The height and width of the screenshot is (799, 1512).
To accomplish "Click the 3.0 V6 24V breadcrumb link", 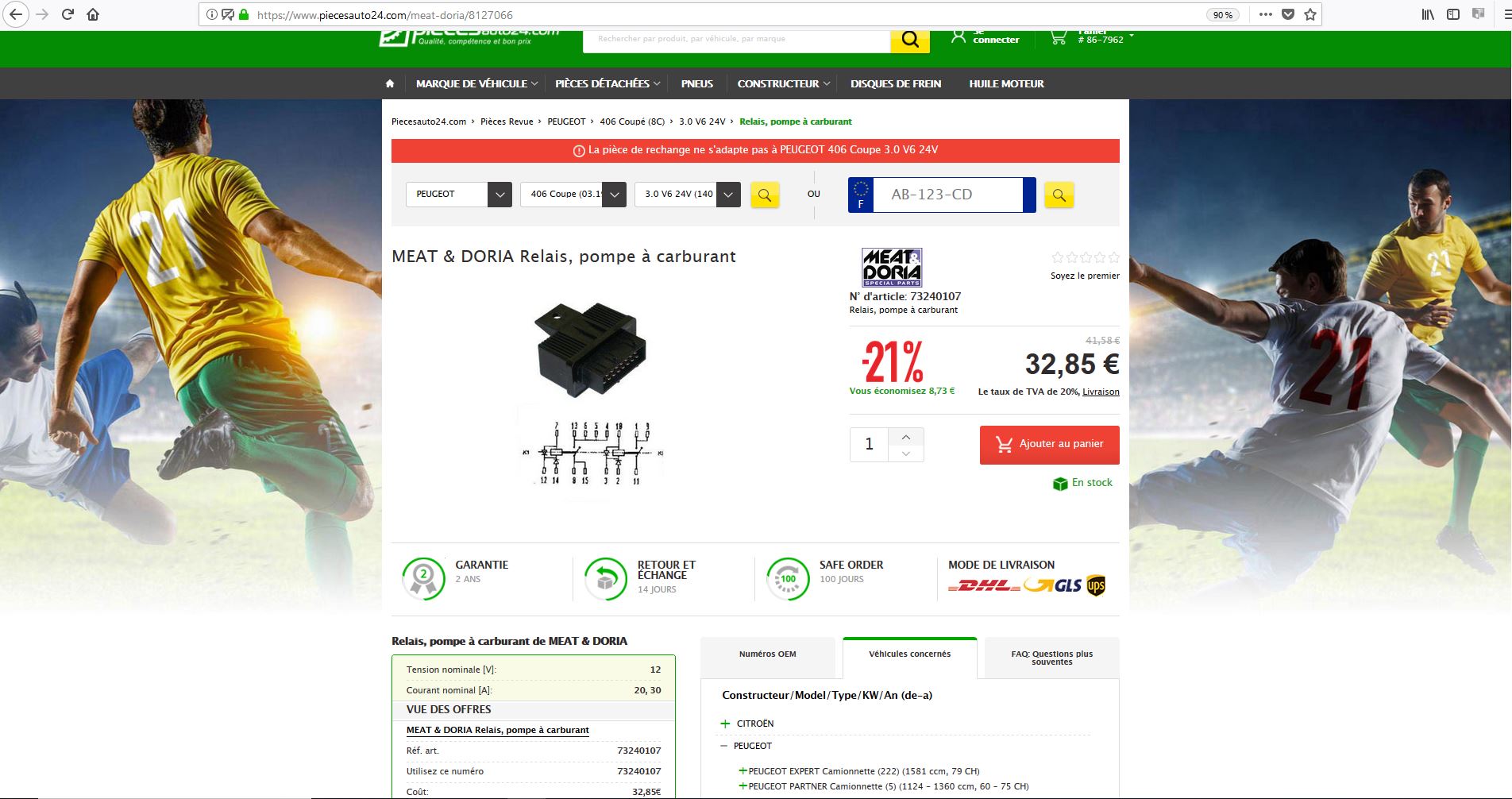I will coord(702,122).
